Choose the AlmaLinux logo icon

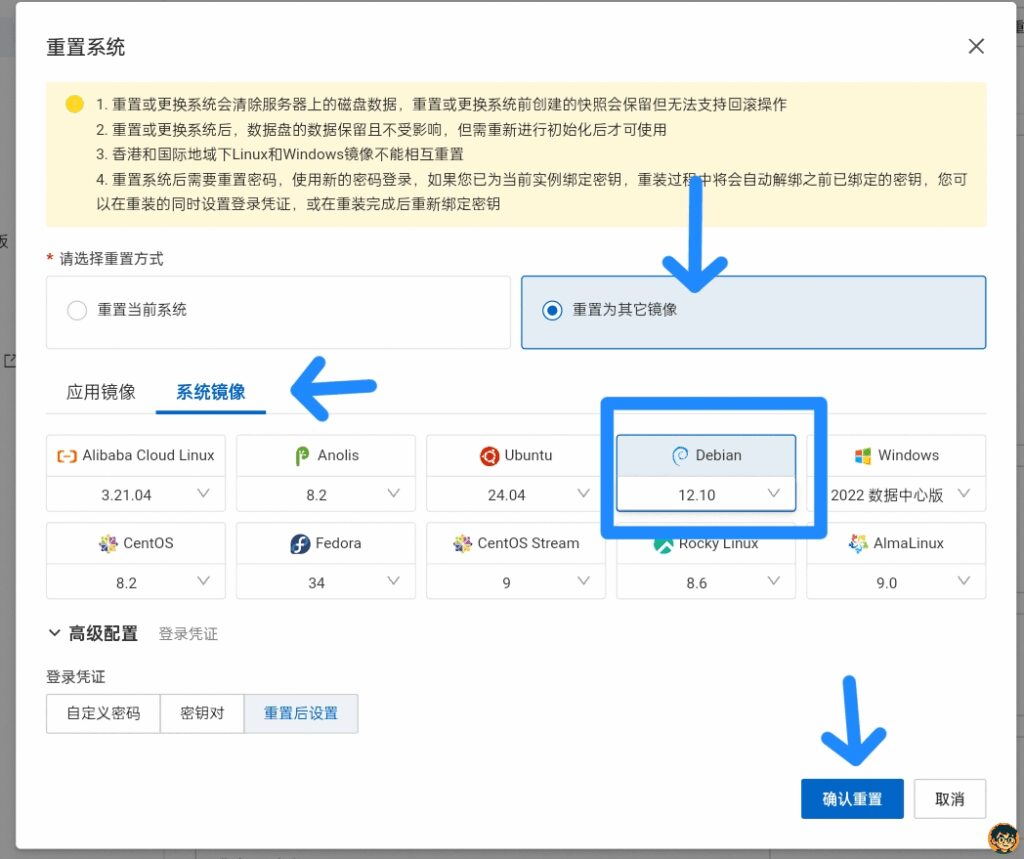click(x=858, y=543)
